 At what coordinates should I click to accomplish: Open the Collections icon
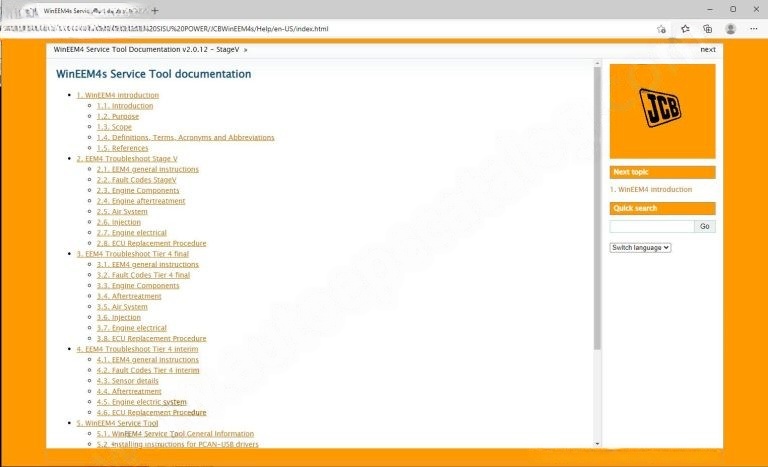pos(708,29)
